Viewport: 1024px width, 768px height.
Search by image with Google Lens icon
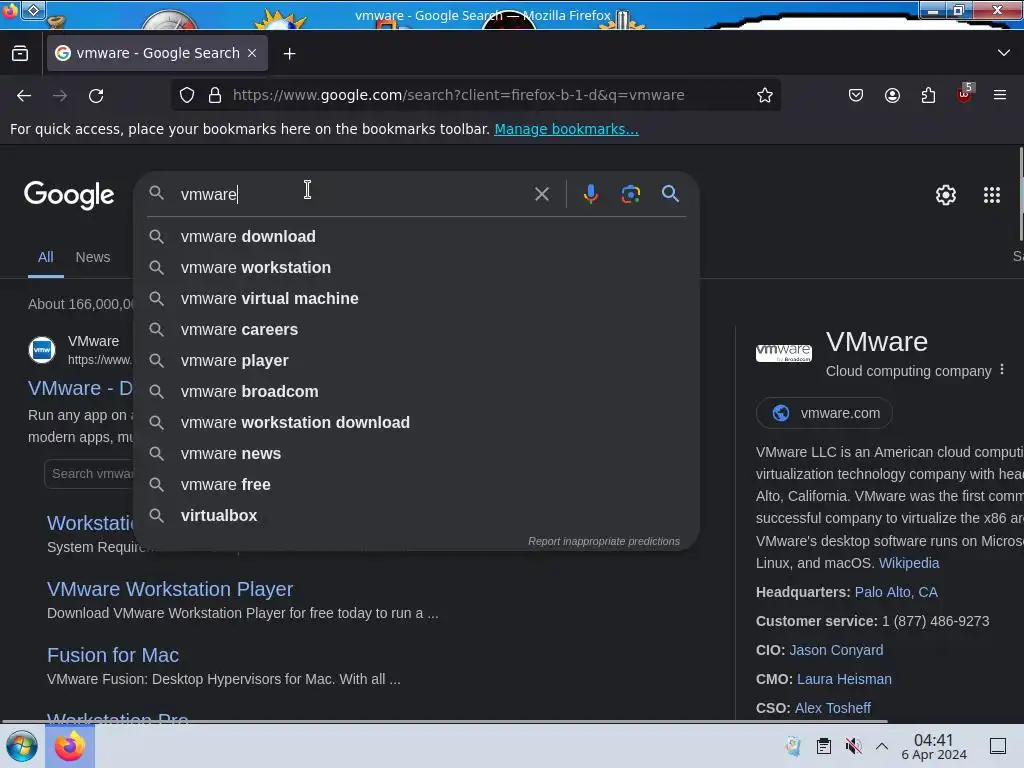630,194
